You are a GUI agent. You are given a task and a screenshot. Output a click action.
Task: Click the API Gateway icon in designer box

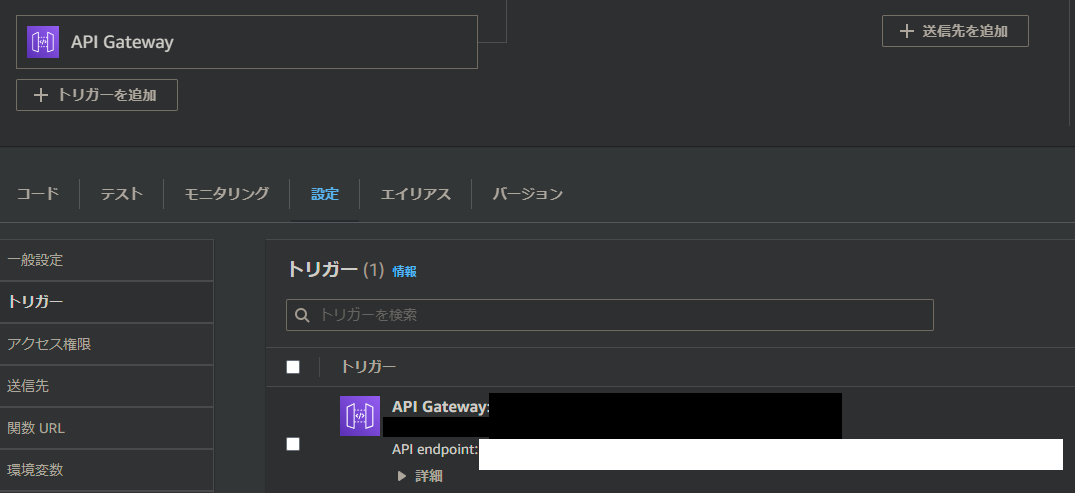pyautogui.click(x=43, y=42)
